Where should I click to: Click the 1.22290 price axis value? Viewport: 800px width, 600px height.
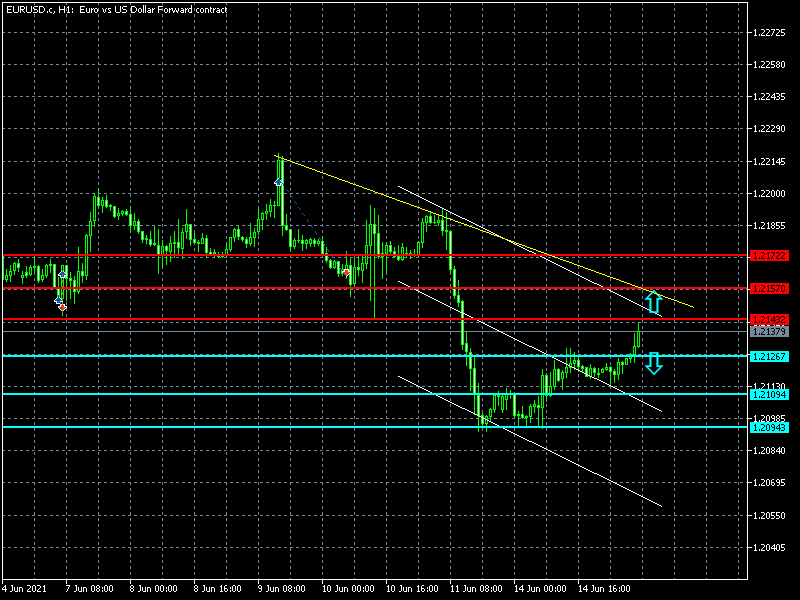pyautogui.click(x=769, y=129)
